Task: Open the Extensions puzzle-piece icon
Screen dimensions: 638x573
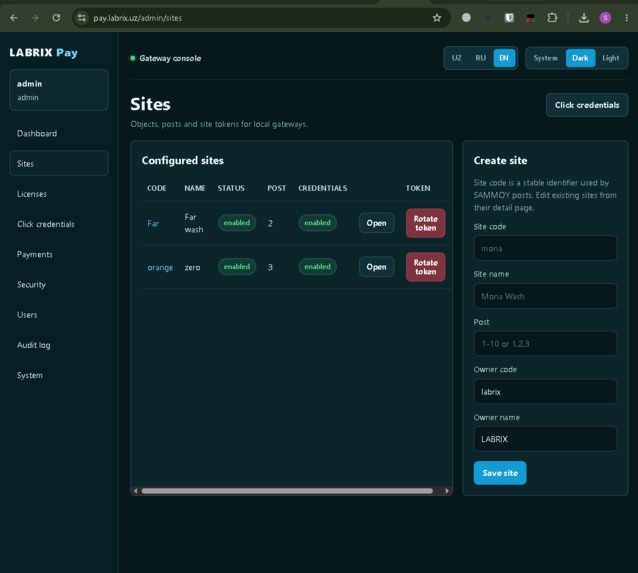Action: point(552,17)
